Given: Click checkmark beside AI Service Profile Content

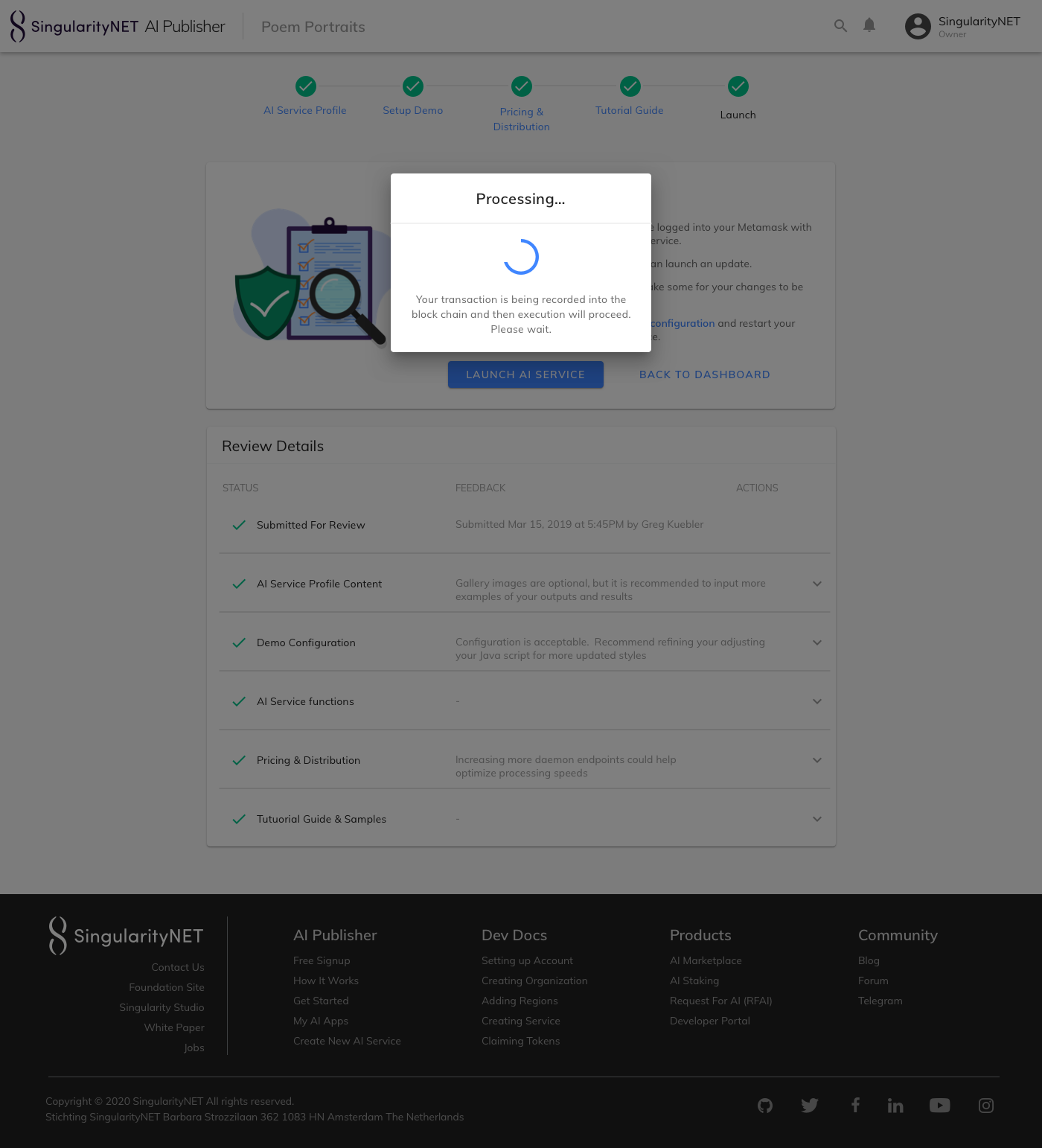Looking at the screenshot, I should tap(239, 584).
